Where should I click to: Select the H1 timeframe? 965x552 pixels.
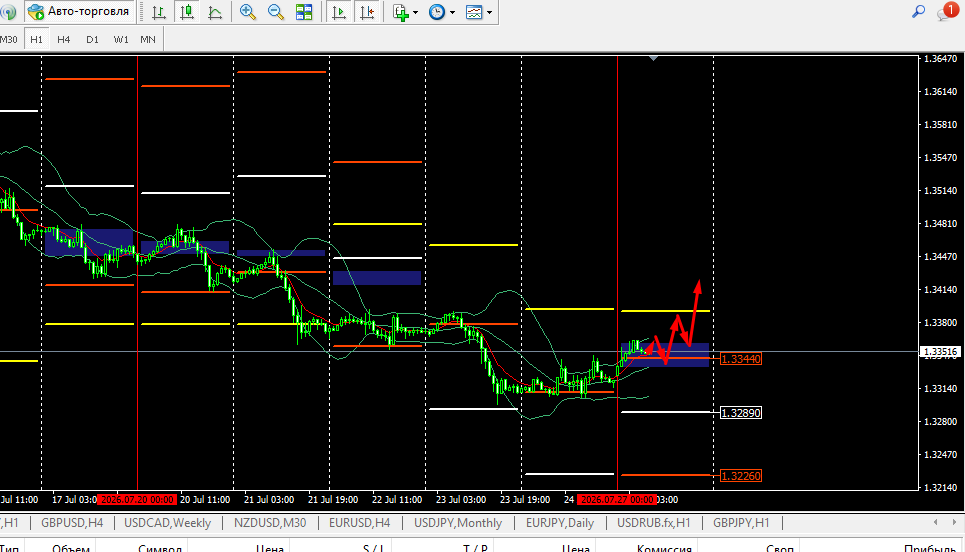pyautogui.click(x=36, y=39)
